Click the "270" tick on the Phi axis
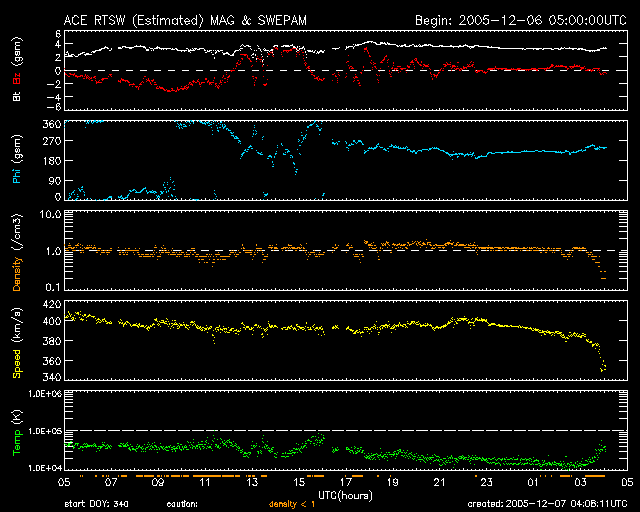 coord(52,141)
